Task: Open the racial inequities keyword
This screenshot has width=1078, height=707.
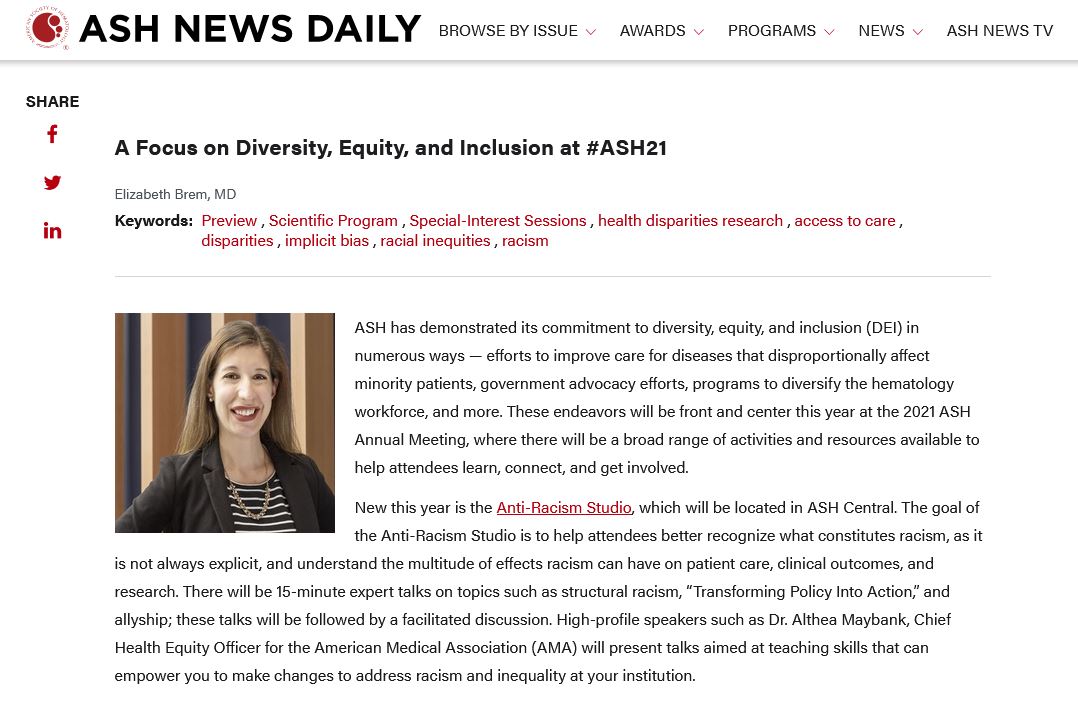Action: coord(435,241)
